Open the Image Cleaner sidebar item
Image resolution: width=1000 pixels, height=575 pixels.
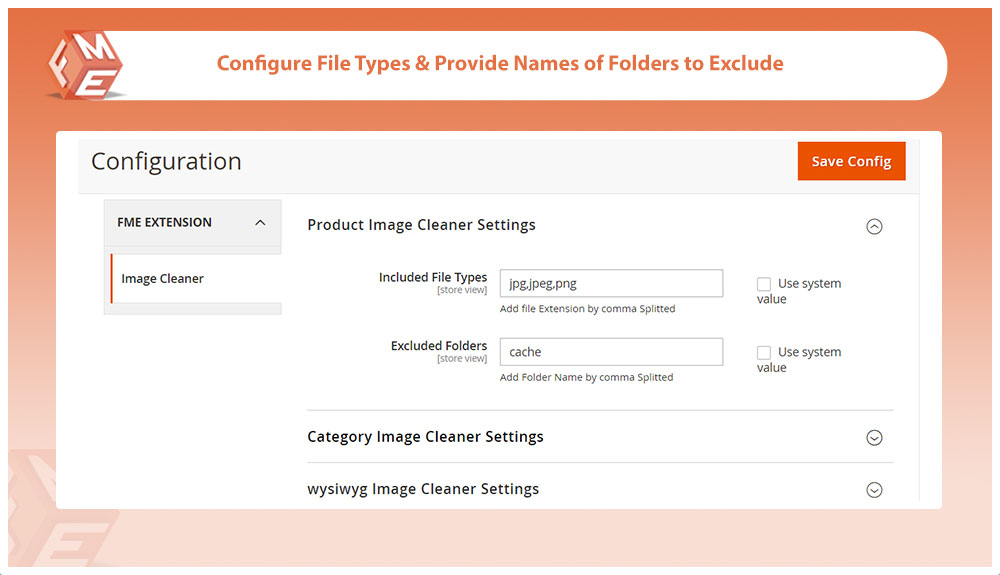pyautogui.click(x=163, y=279)
